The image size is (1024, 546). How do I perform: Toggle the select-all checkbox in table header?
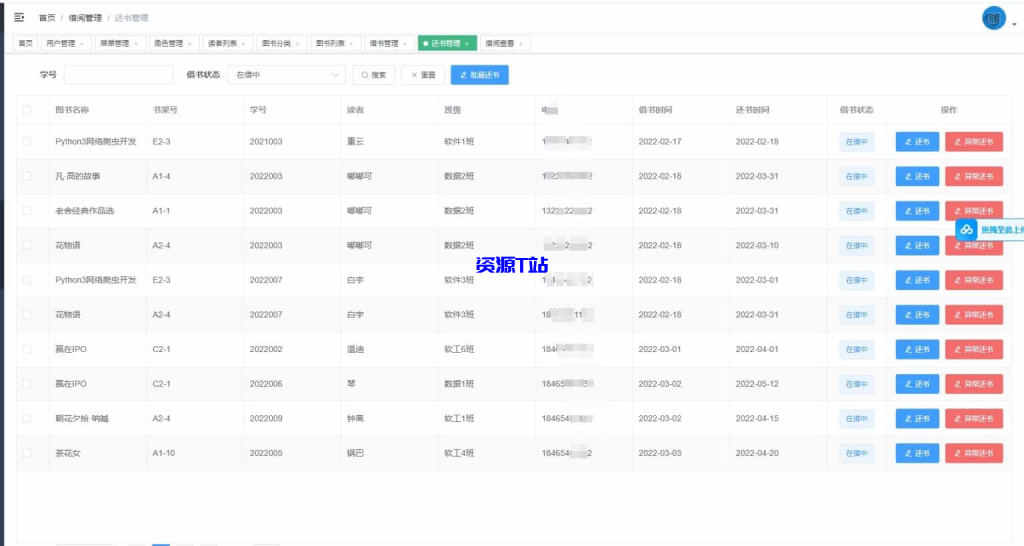(27, 110)
